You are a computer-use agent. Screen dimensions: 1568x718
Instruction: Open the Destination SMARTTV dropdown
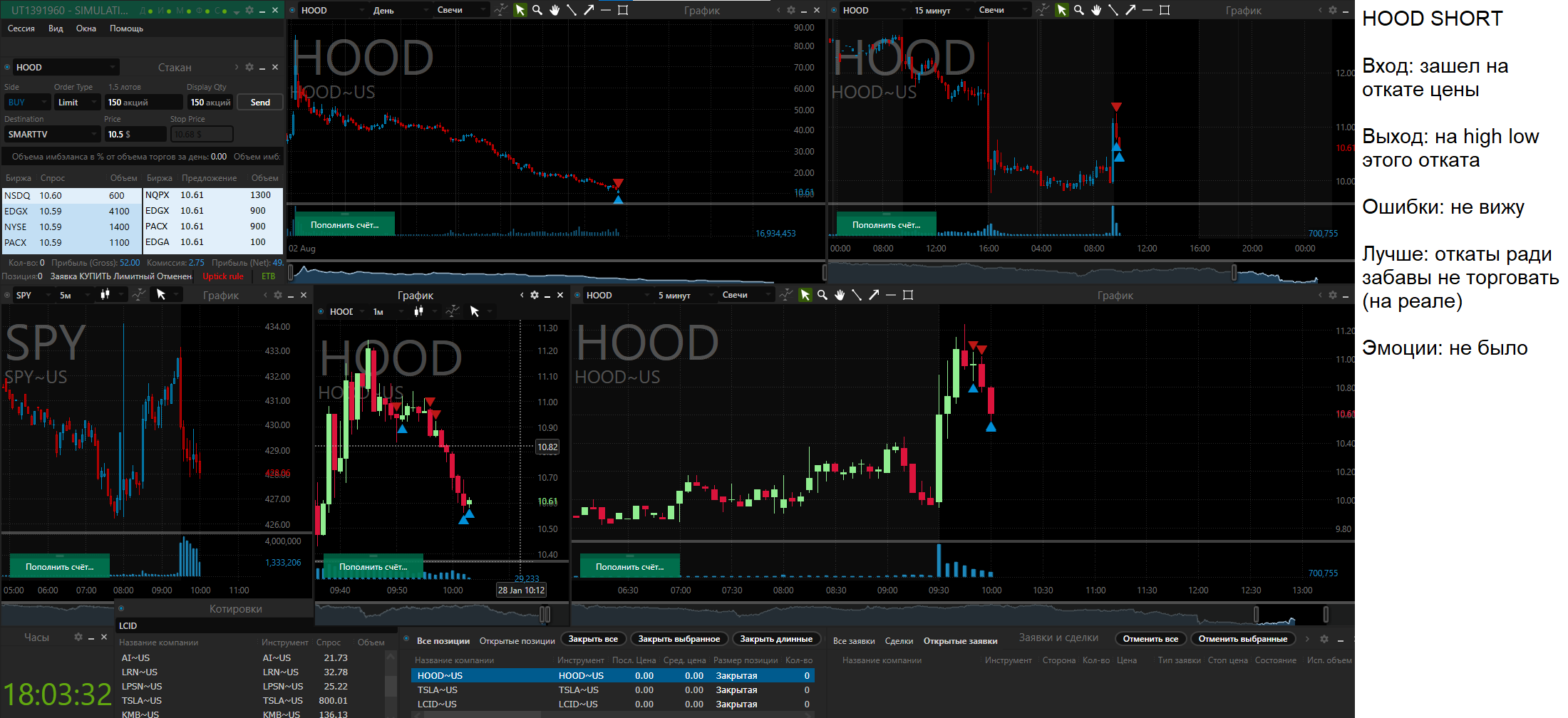click(51, 134)
